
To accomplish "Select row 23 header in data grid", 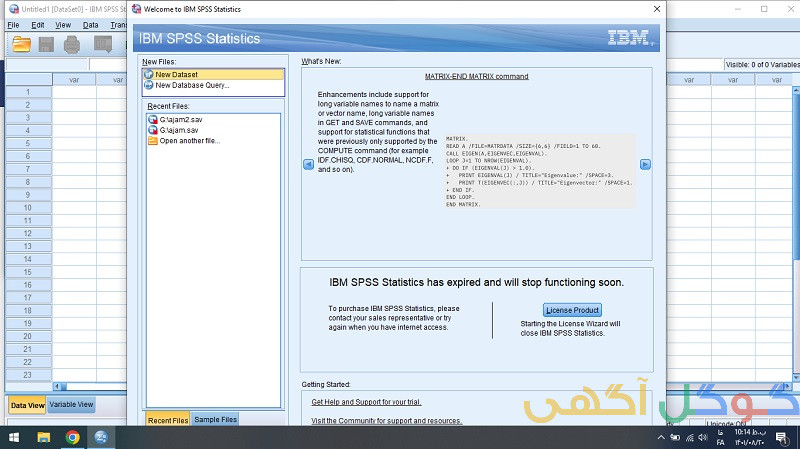I will pos(28,375).
